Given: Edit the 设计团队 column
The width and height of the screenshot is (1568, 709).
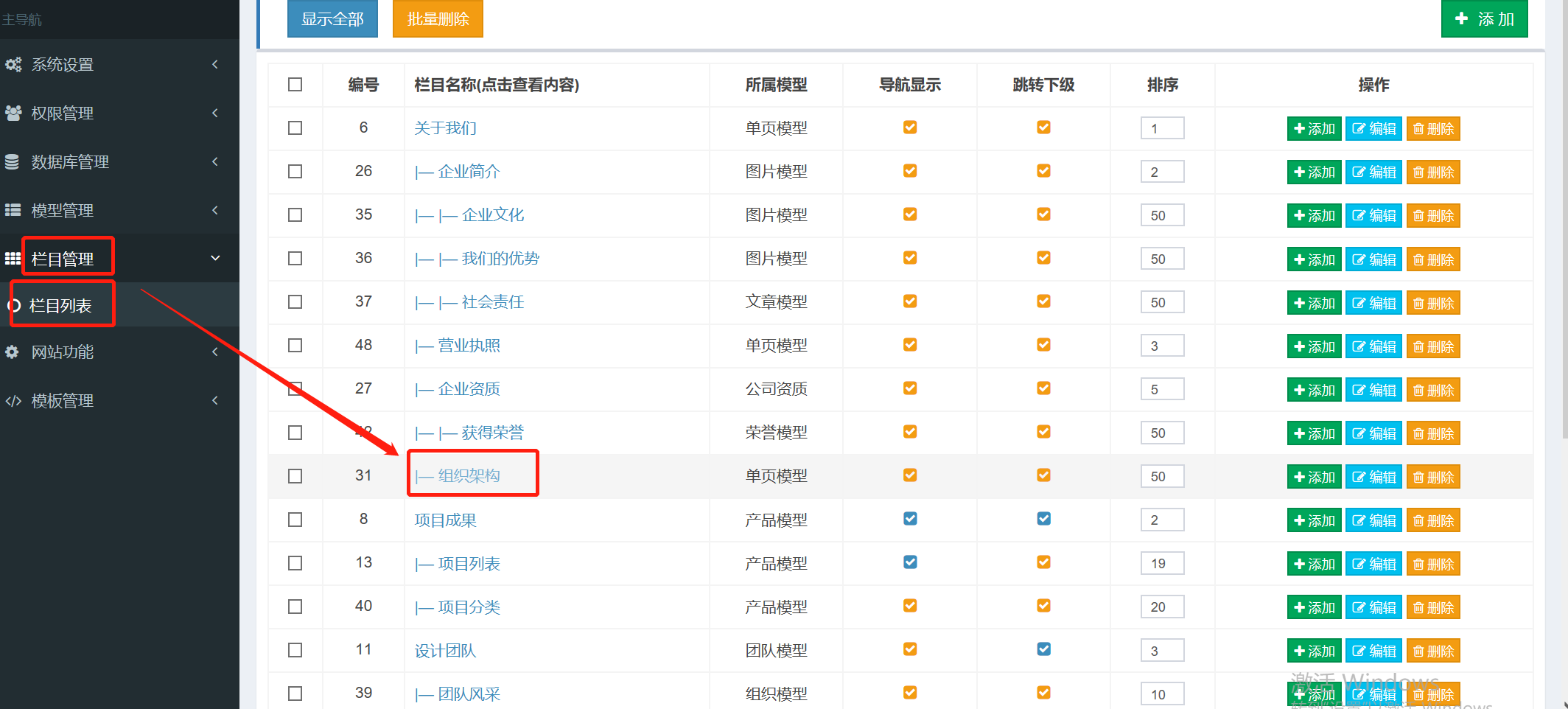Looking at the screenshot, I should point(1374,651).
